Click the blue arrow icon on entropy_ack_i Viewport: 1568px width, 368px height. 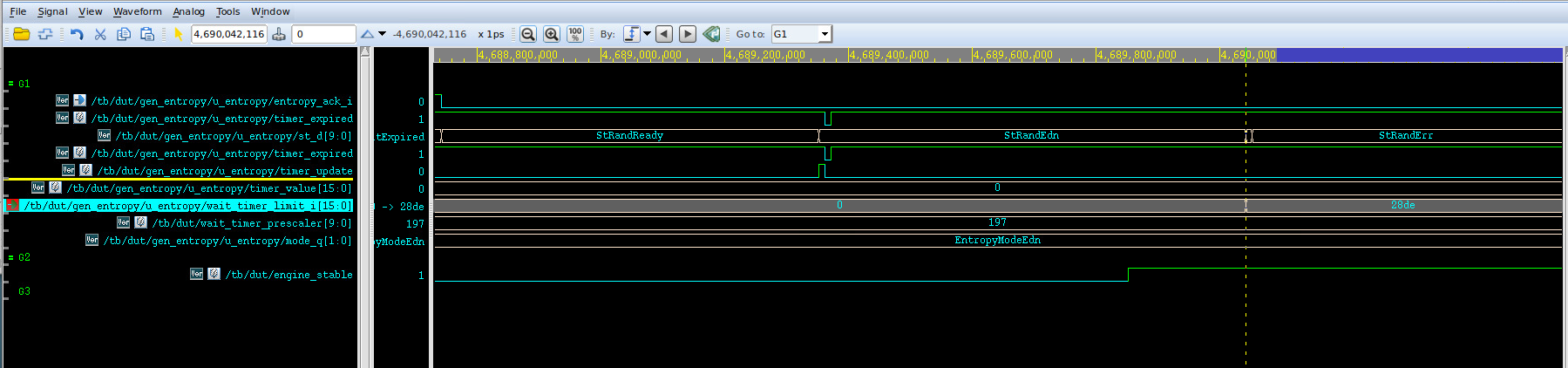coord(79,100)
